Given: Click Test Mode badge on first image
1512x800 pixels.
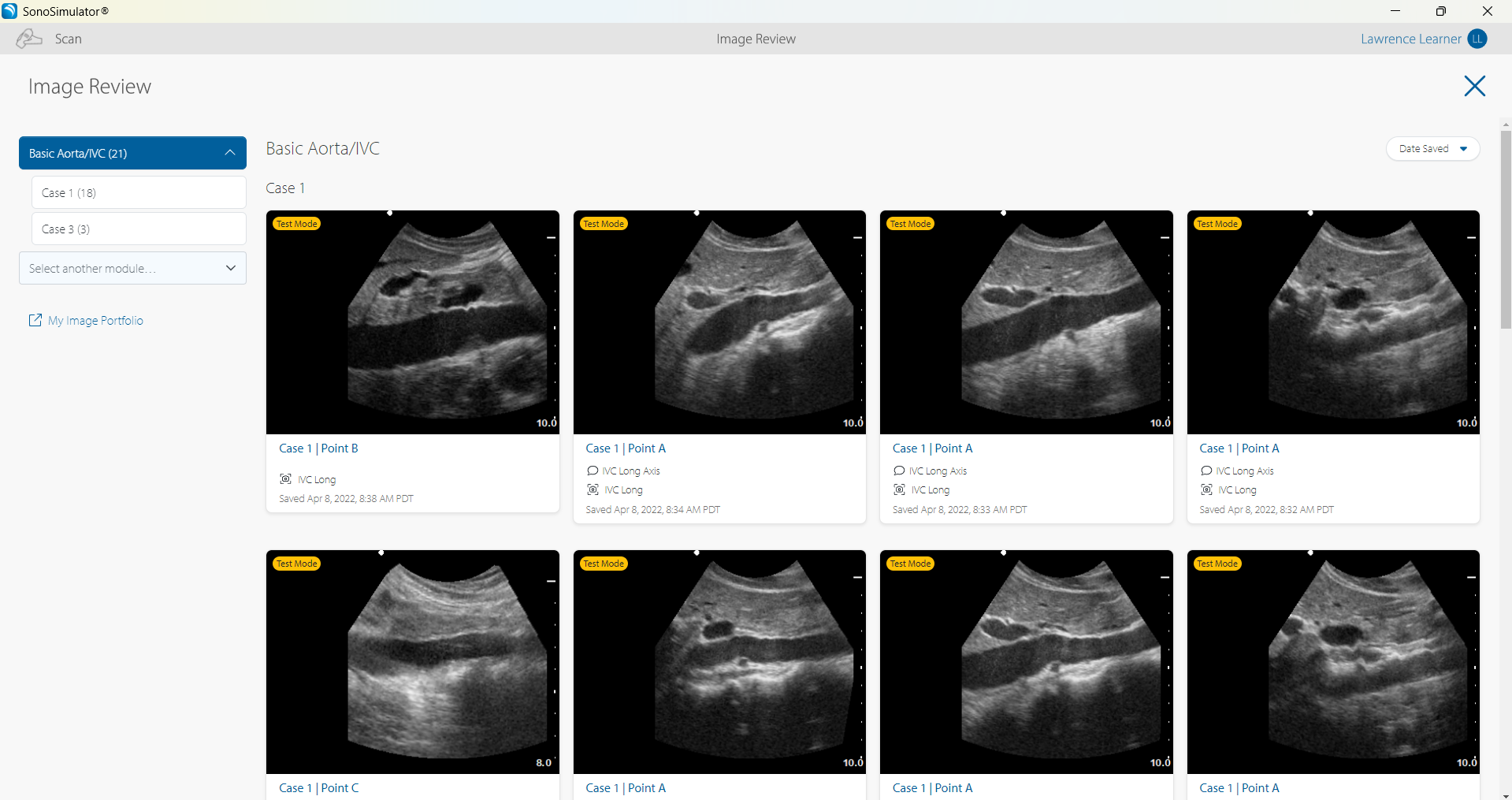Looking at the screenshot, I should coord(297,224).
